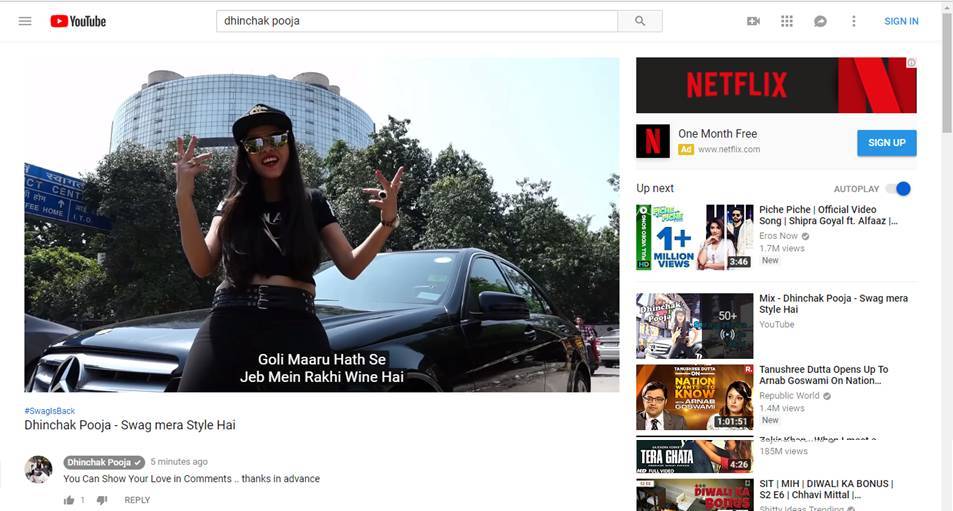Open www.netflix.com ad link
The image size is (953, 511).
pos(729,149)
